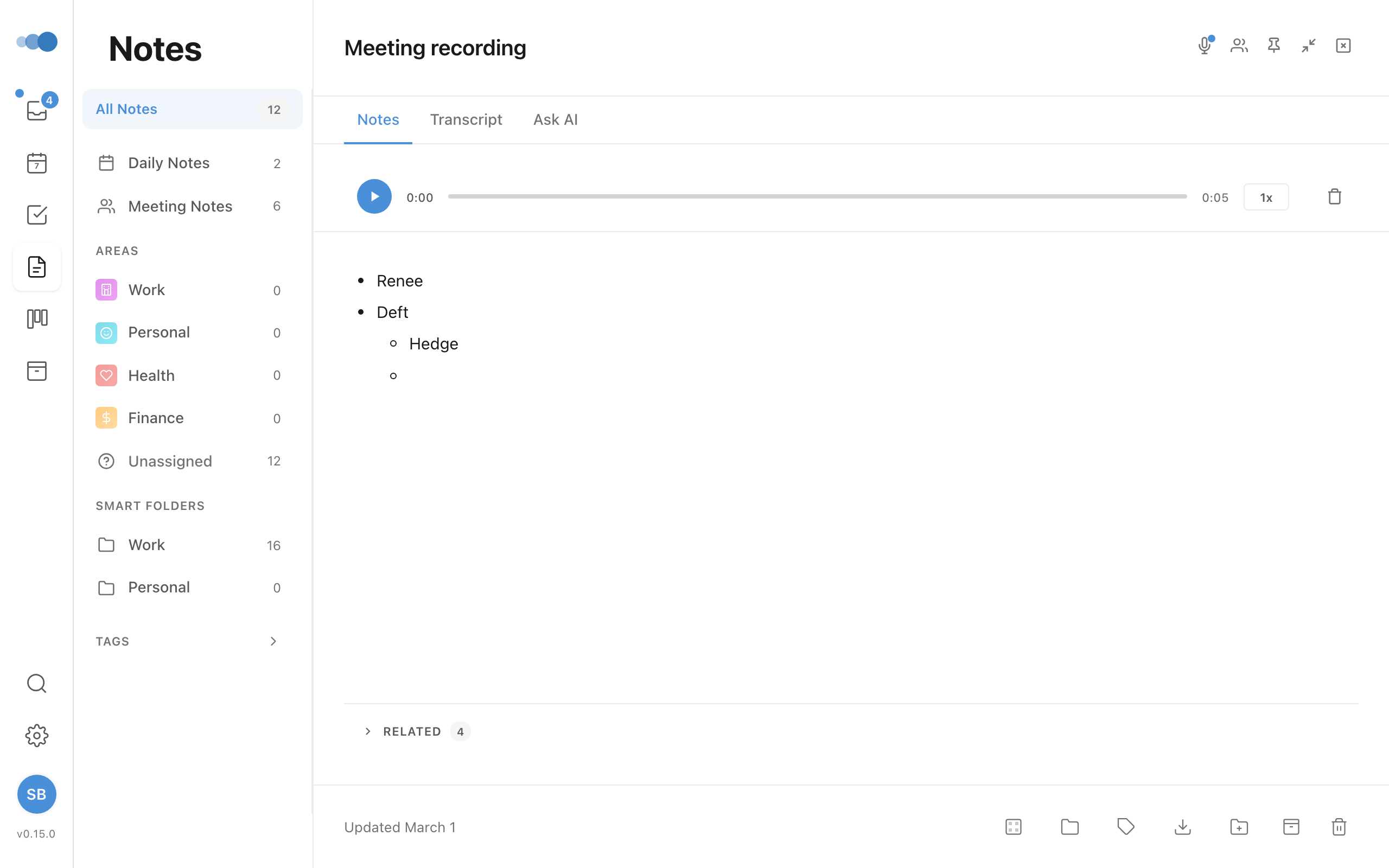Open the boards view below the notes icon
The width and height of the screenshot is (1389, 868).
(36, 318)
